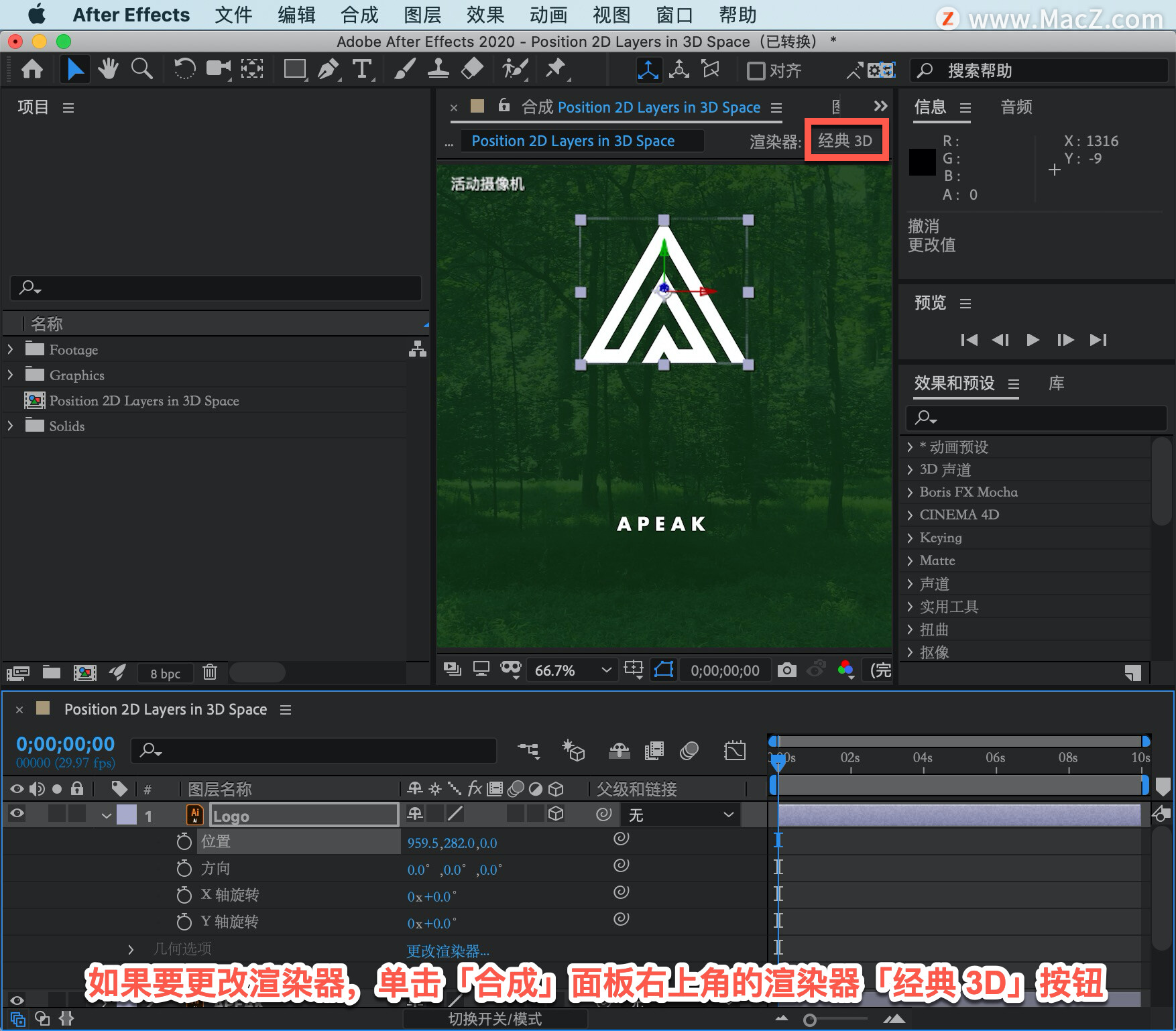The height and width of the screenshot is (1031, 1176).
Task: Toggle mask and shape path visibility
Action: tap(664, 670)
